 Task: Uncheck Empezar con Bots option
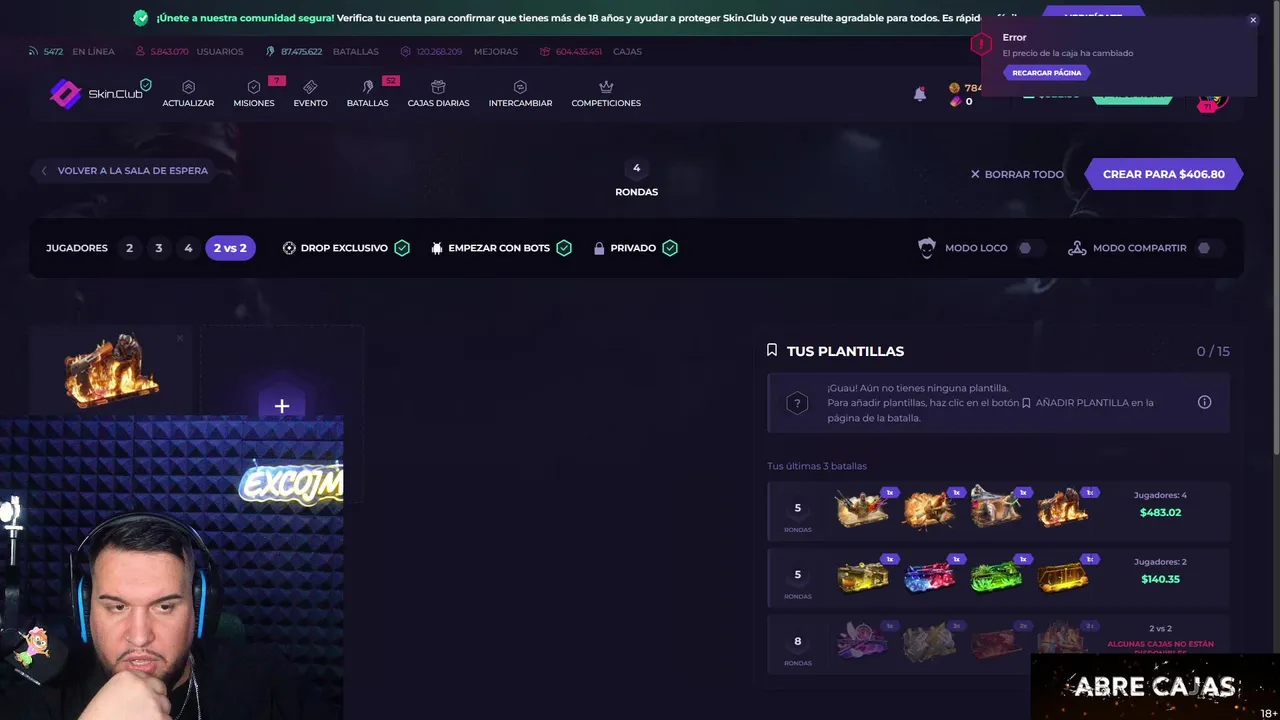(564, 248)
